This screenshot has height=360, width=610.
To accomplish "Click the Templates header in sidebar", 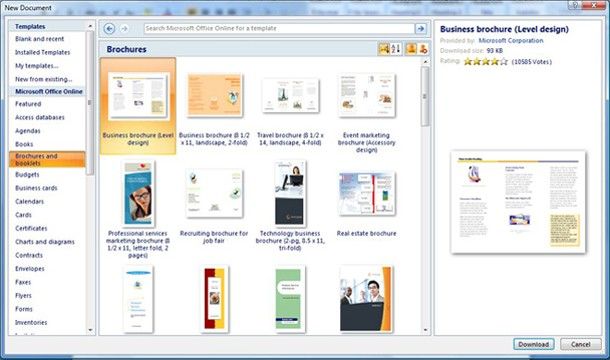I will tap(30, 26).
